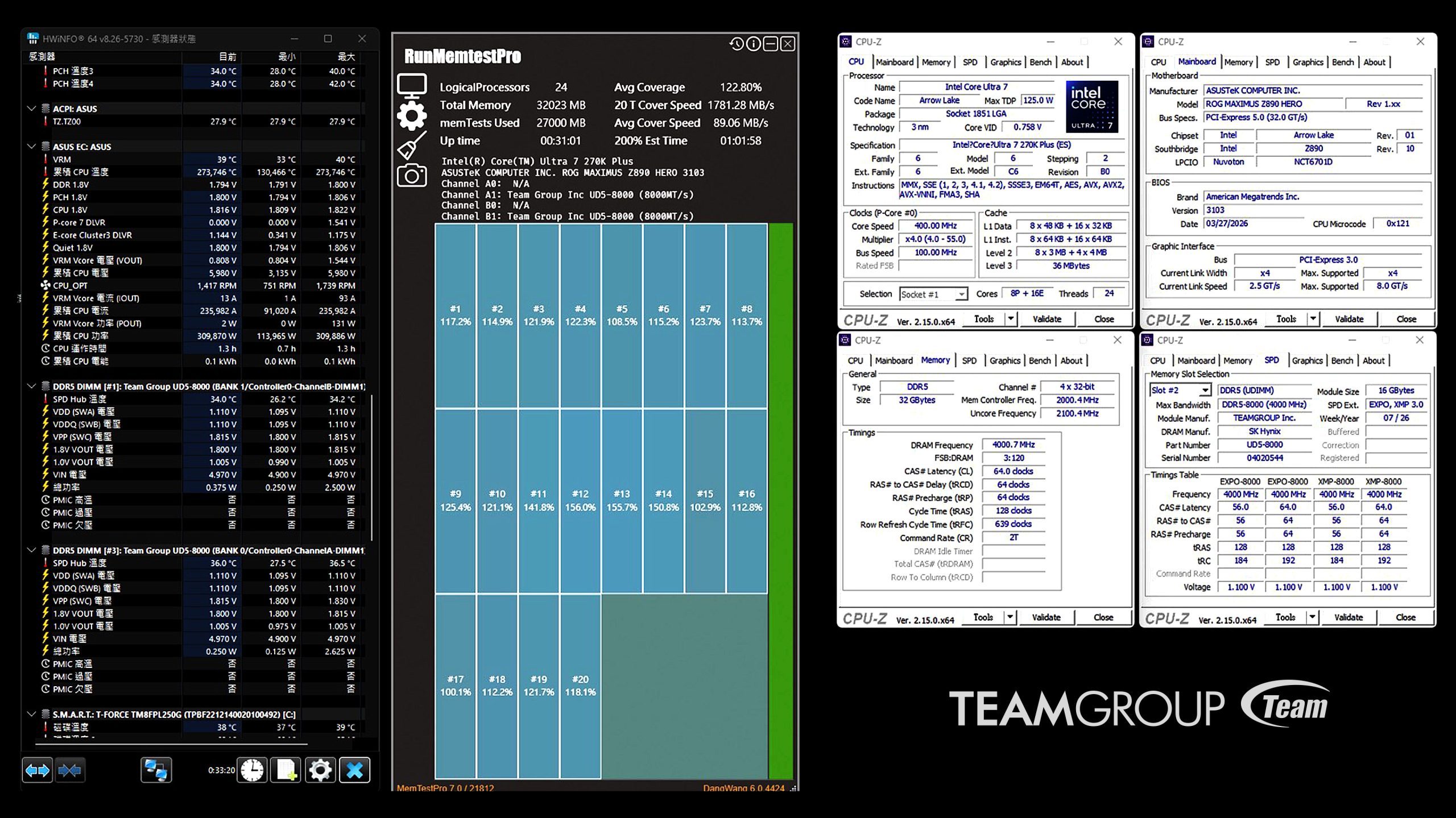Open HWiNFO sensor settings gear icon

pyautogui.click(x=320, y=770)
